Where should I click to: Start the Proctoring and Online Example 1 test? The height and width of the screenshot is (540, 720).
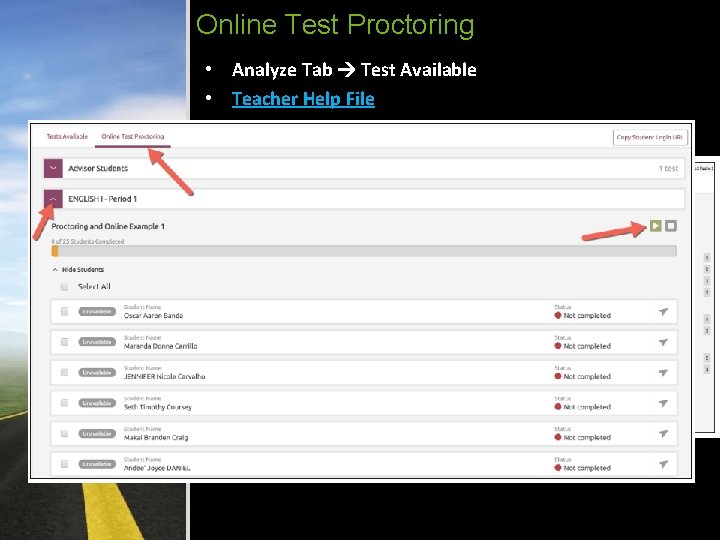655,225
